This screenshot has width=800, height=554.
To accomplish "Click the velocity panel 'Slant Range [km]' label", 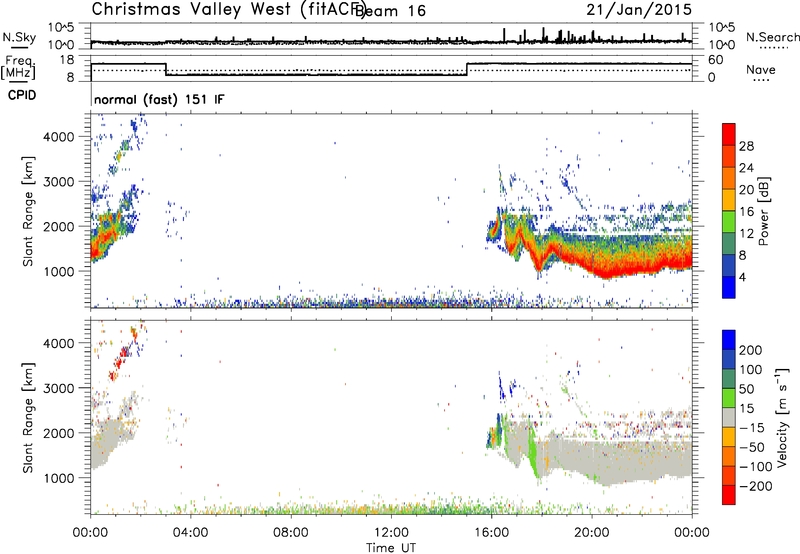I will click(28, 417).
